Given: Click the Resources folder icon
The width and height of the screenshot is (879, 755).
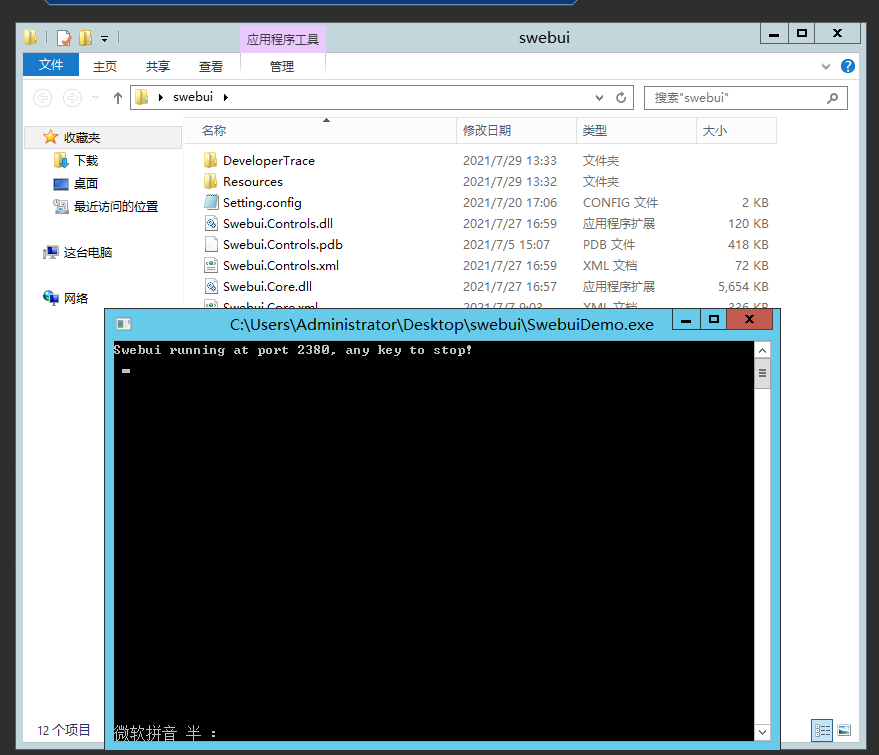Looking at the screenshot, I should [x=211, y=181].
